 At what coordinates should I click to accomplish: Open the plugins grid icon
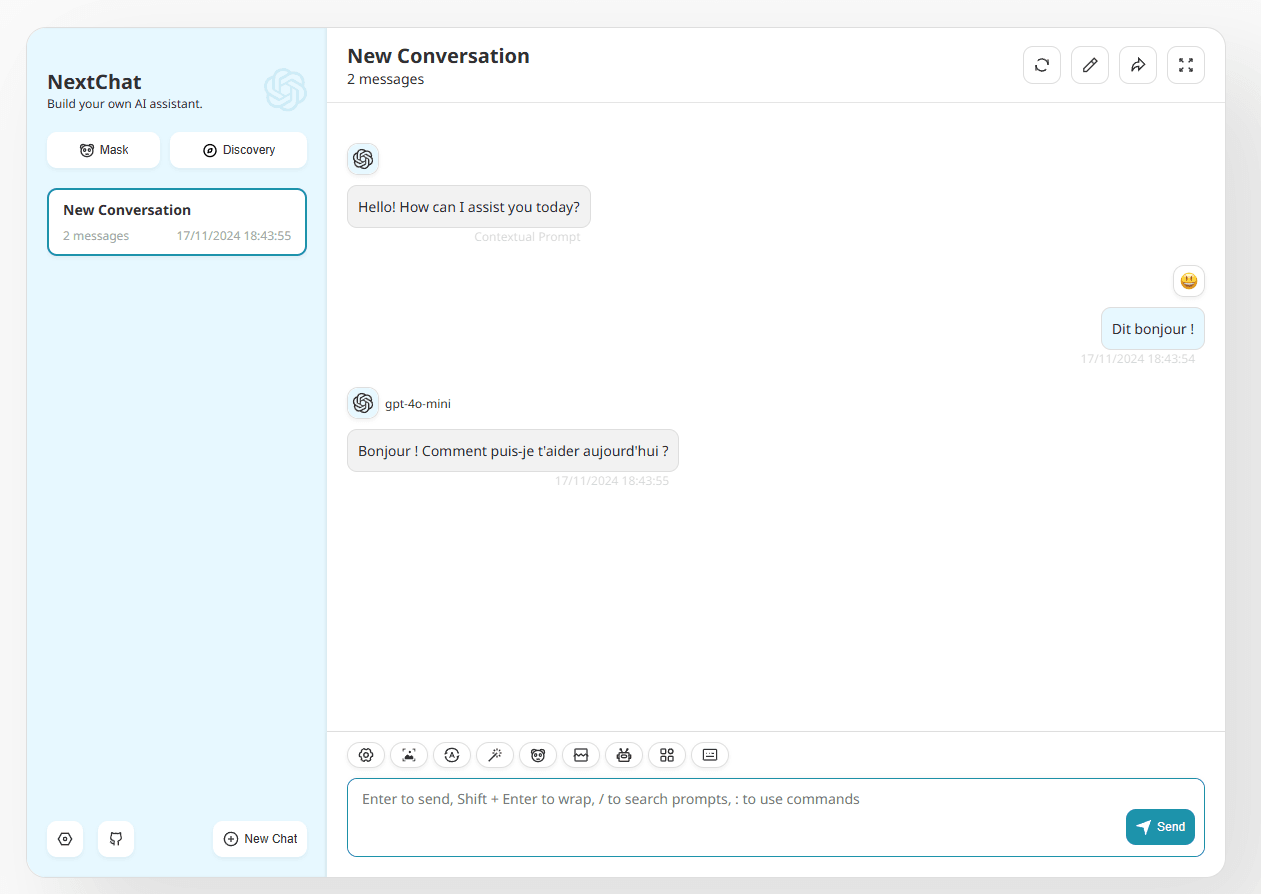coord(667,755)
